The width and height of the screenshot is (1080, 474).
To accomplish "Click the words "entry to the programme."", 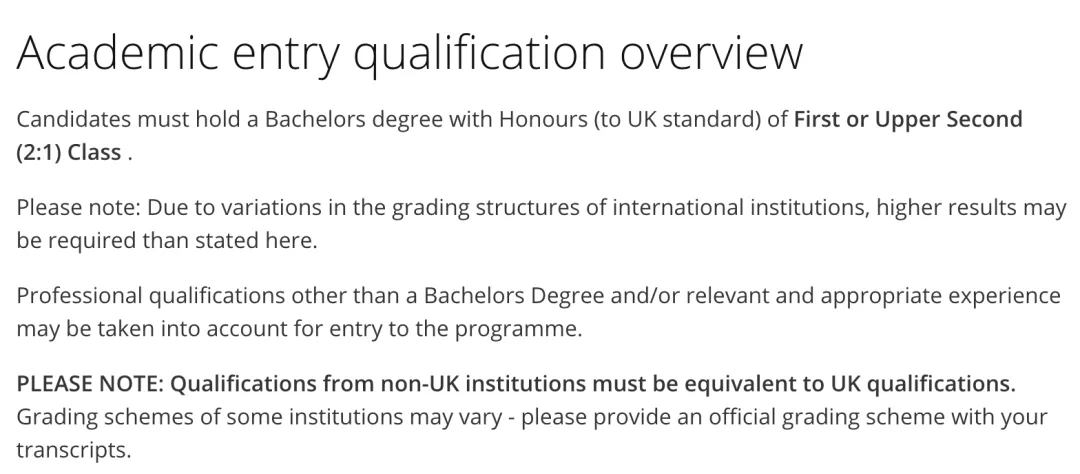I will click(x=483, y=329).
